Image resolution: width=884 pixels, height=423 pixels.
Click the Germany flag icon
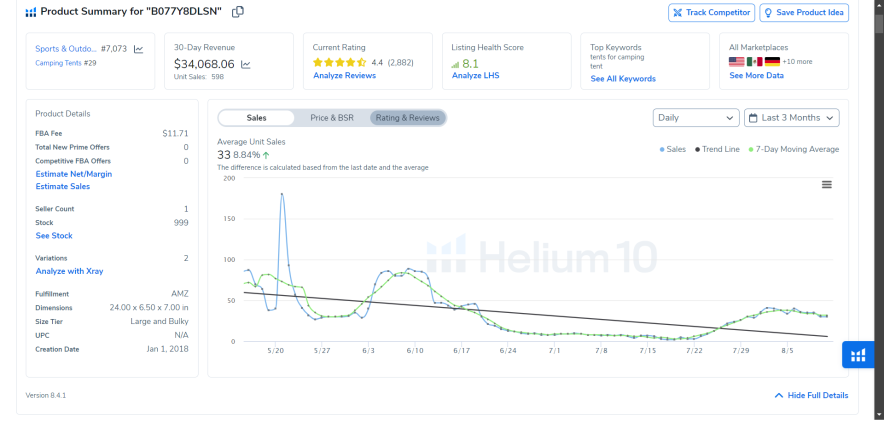772,61
